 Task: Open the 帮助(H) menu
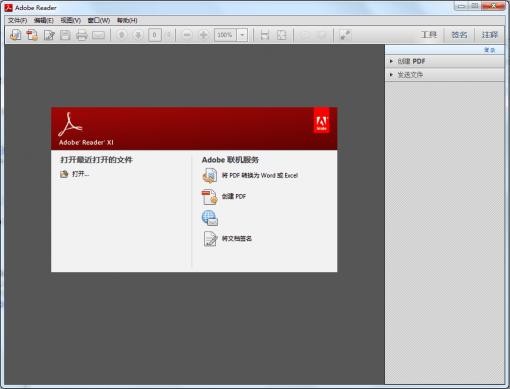pyautogui.click(x=127, y=21)
